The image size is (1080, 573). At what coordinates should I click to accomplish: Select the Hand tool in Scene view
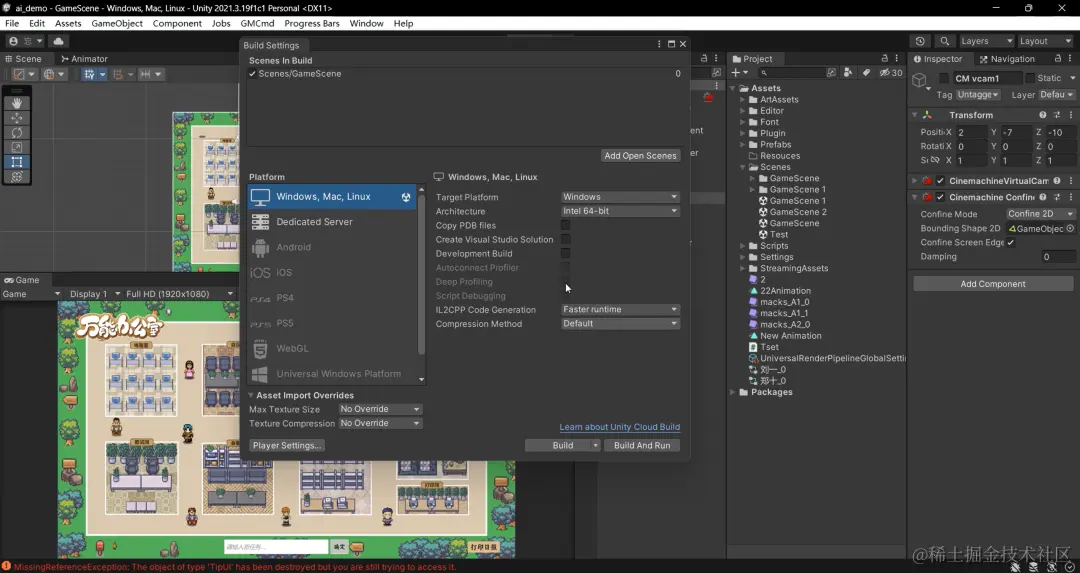pos(17,103)
